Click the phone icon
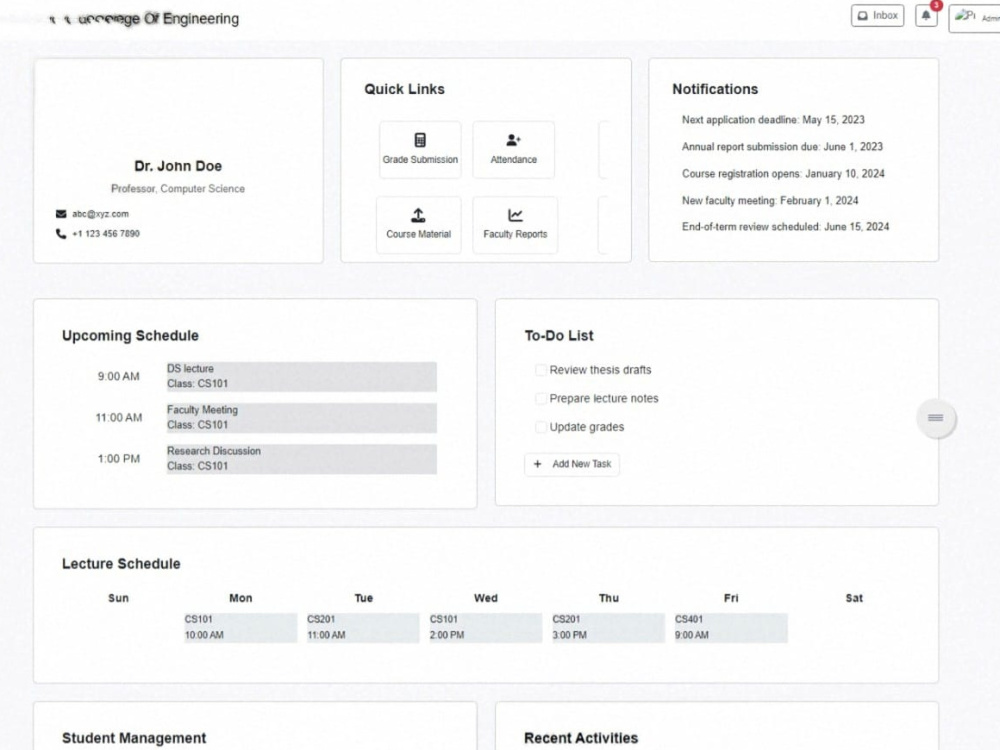 coord(61,233)
